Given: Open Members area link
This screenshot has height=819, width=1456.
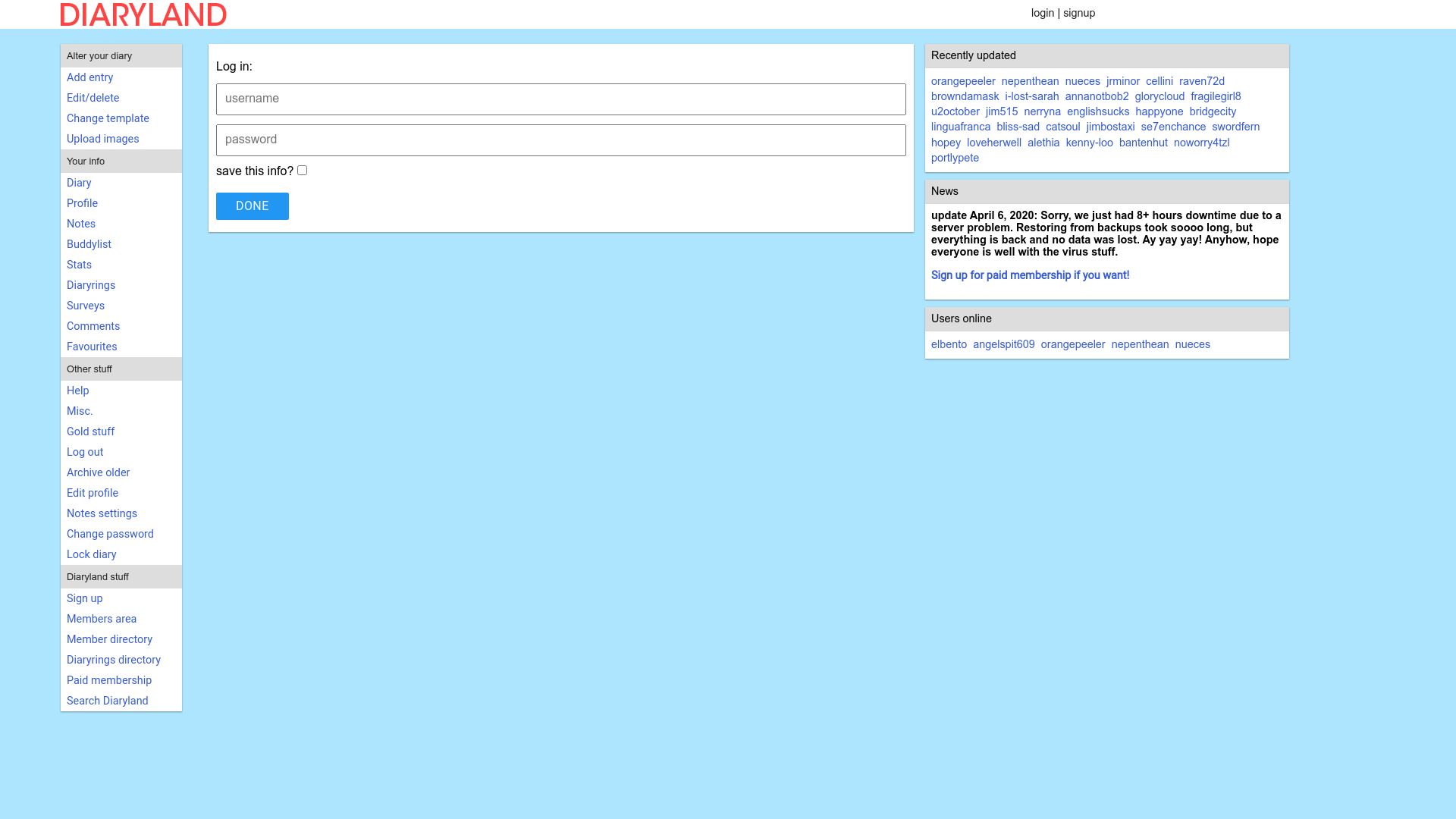Looking at the screenshot, I should pos(102,619).
